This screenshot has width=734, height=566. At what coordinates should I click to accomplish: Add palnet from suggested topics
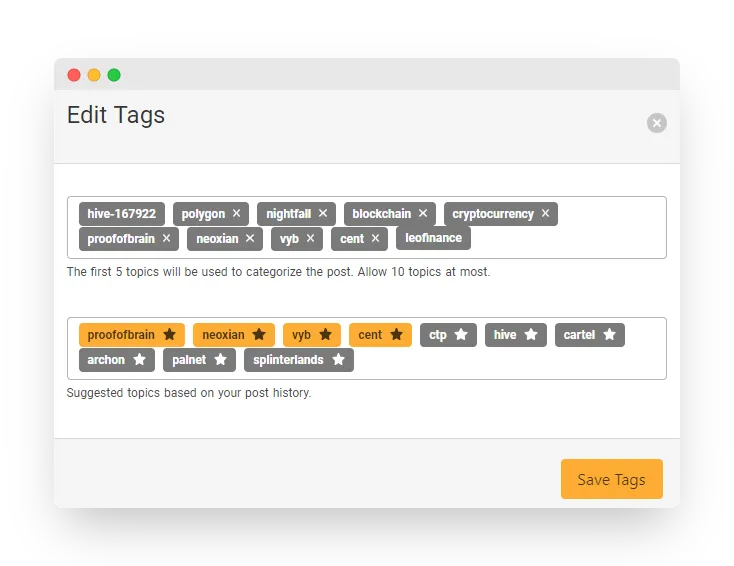tap(199, 360)
